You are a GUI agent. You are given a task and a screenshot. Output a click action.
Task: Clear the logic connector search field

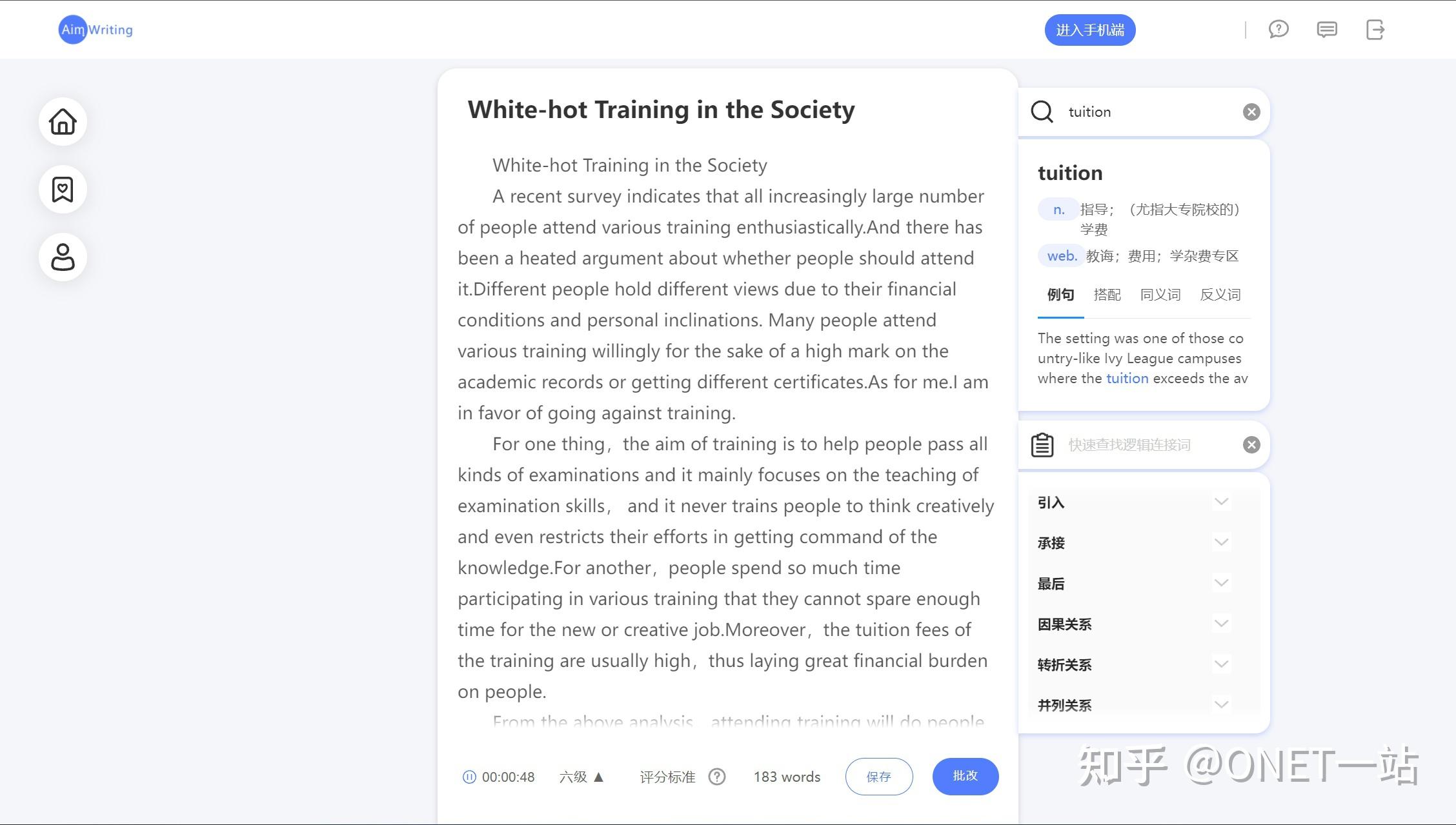[1251, 444]
